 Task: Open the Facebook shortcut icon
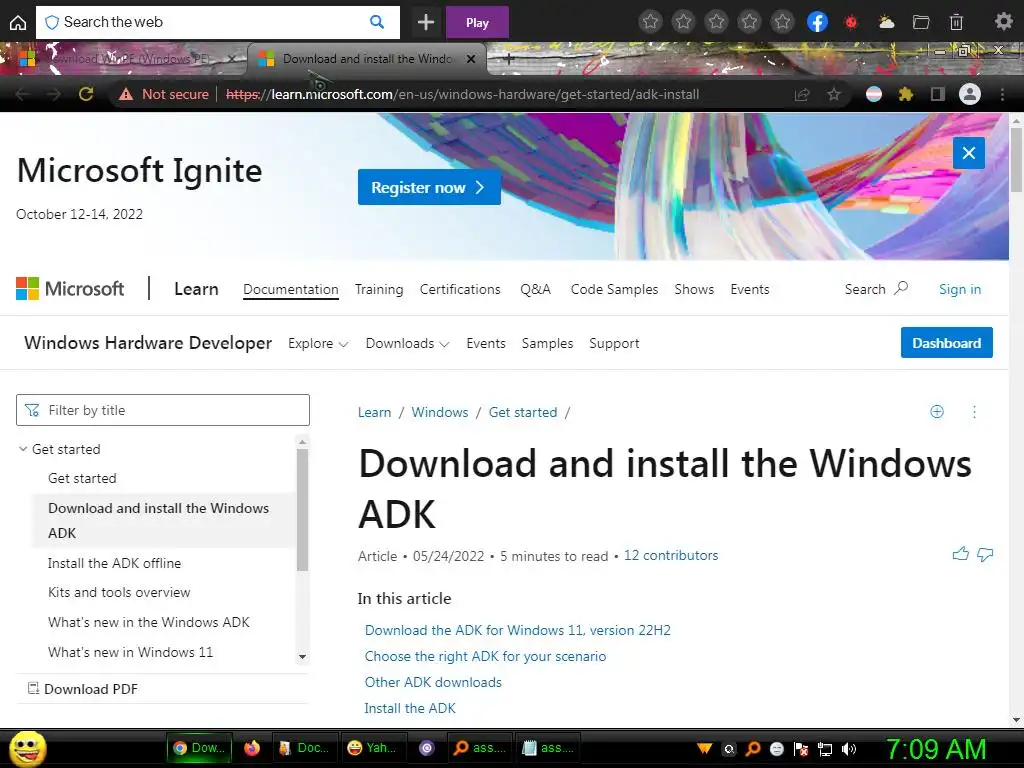pyautogui.click(x=817, y=22)
